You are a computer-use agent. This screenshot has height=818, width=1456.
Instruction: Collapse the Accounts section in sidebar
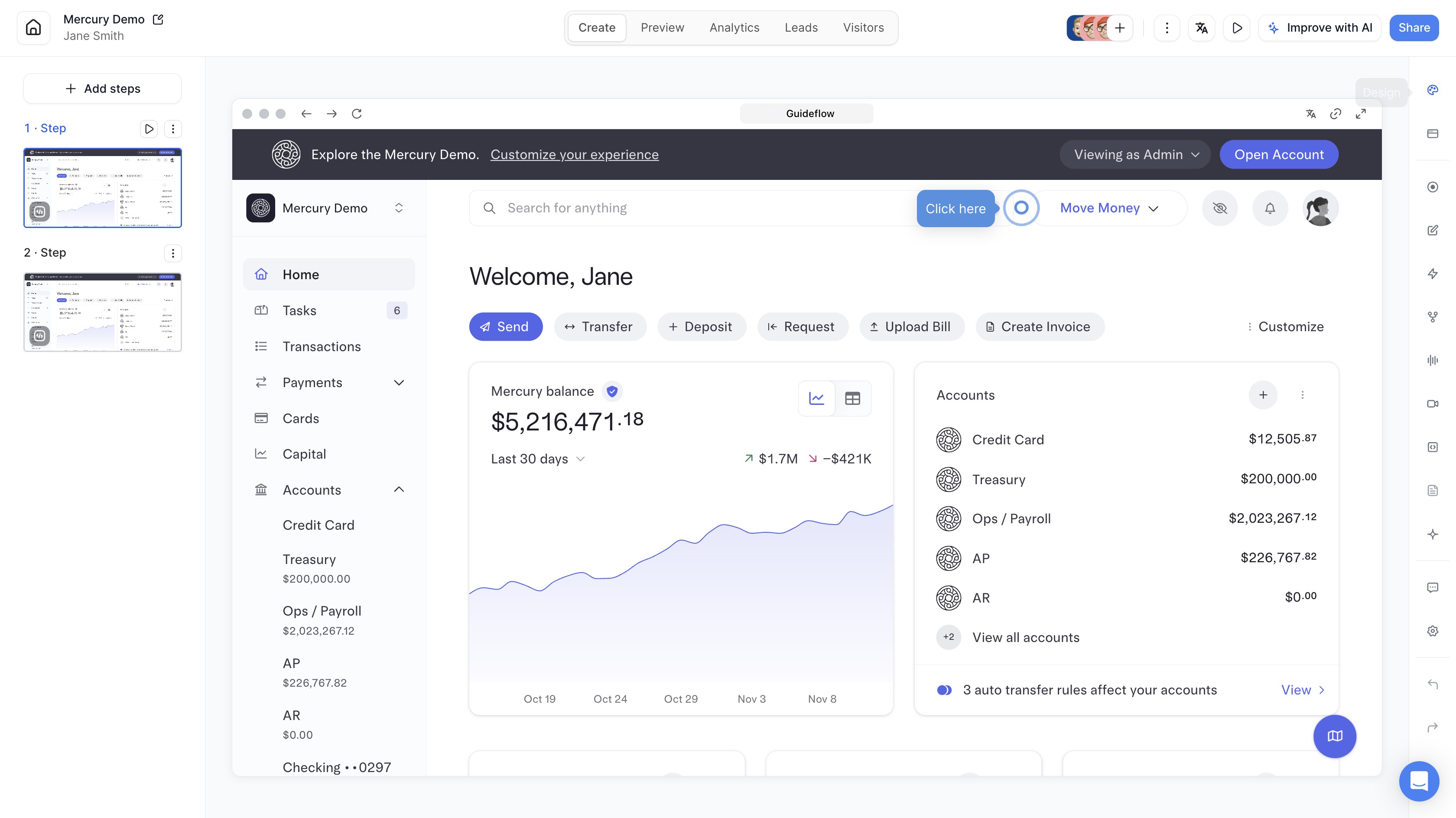tap(399, 489)
